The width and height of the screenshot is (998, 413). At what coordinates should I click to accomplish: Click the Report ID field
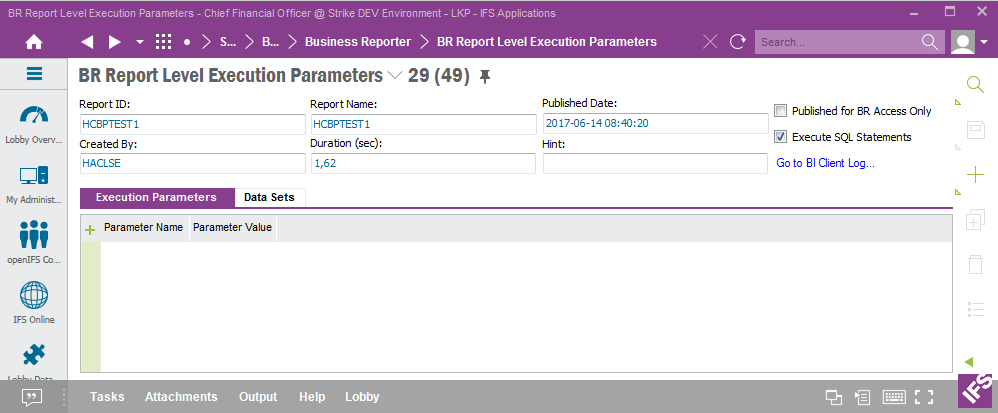click(x=193, y=124)
